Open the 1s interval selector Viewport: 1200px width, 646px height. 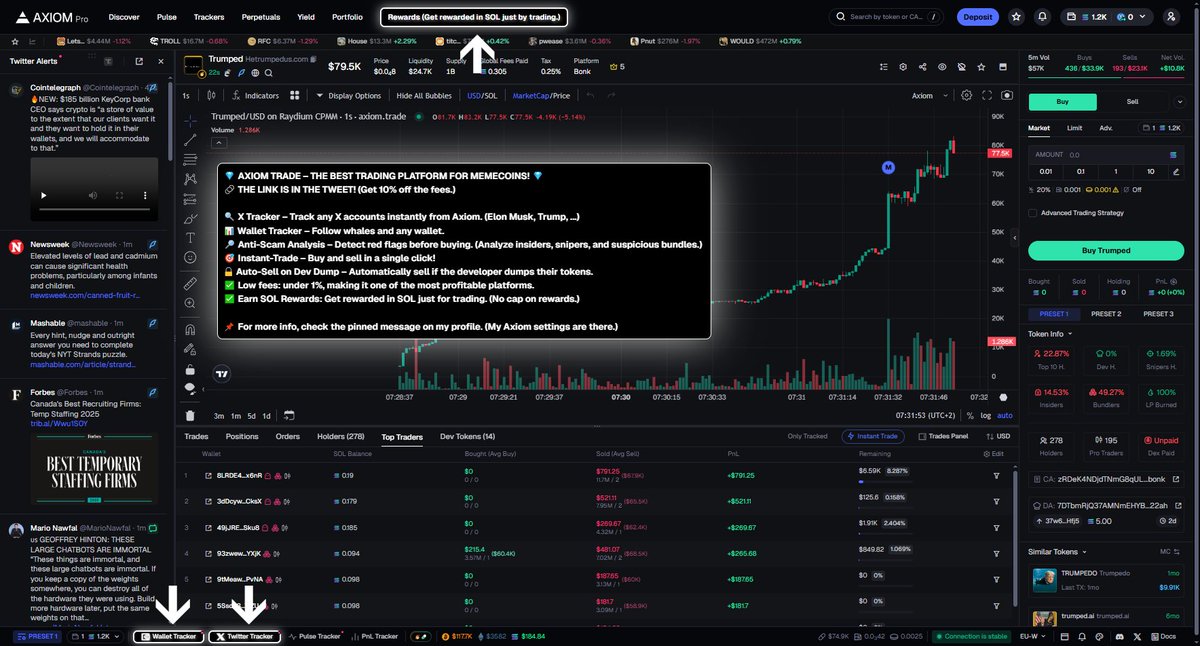(186, 95)
